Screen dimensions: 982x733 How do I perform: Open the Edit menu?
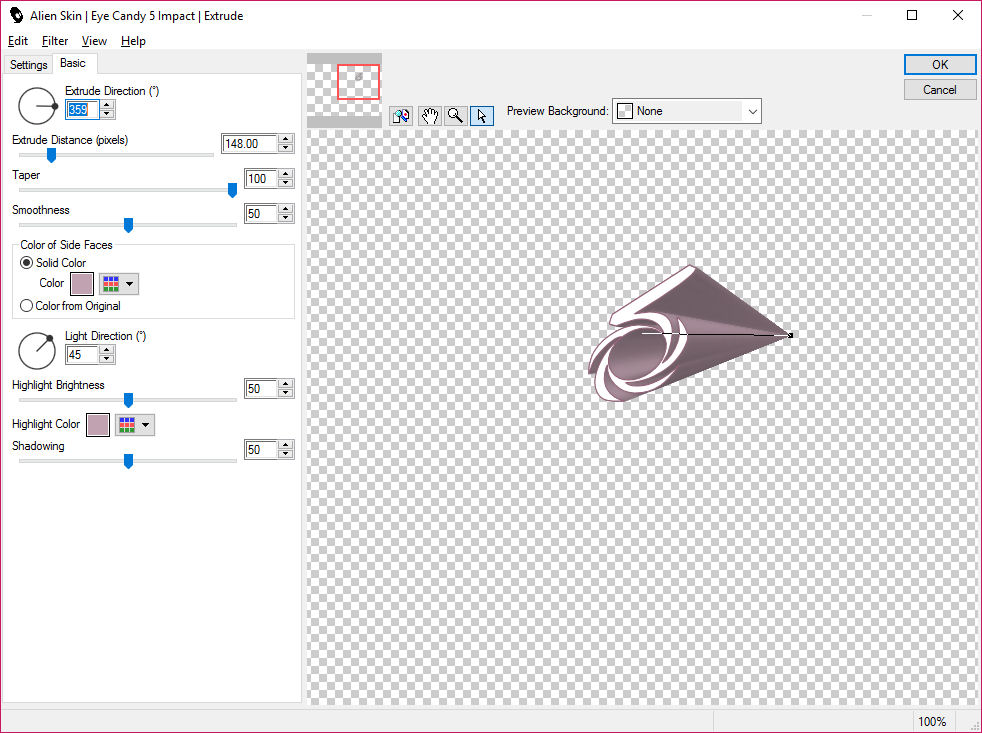pyautogui.click(x=18, y=41)
